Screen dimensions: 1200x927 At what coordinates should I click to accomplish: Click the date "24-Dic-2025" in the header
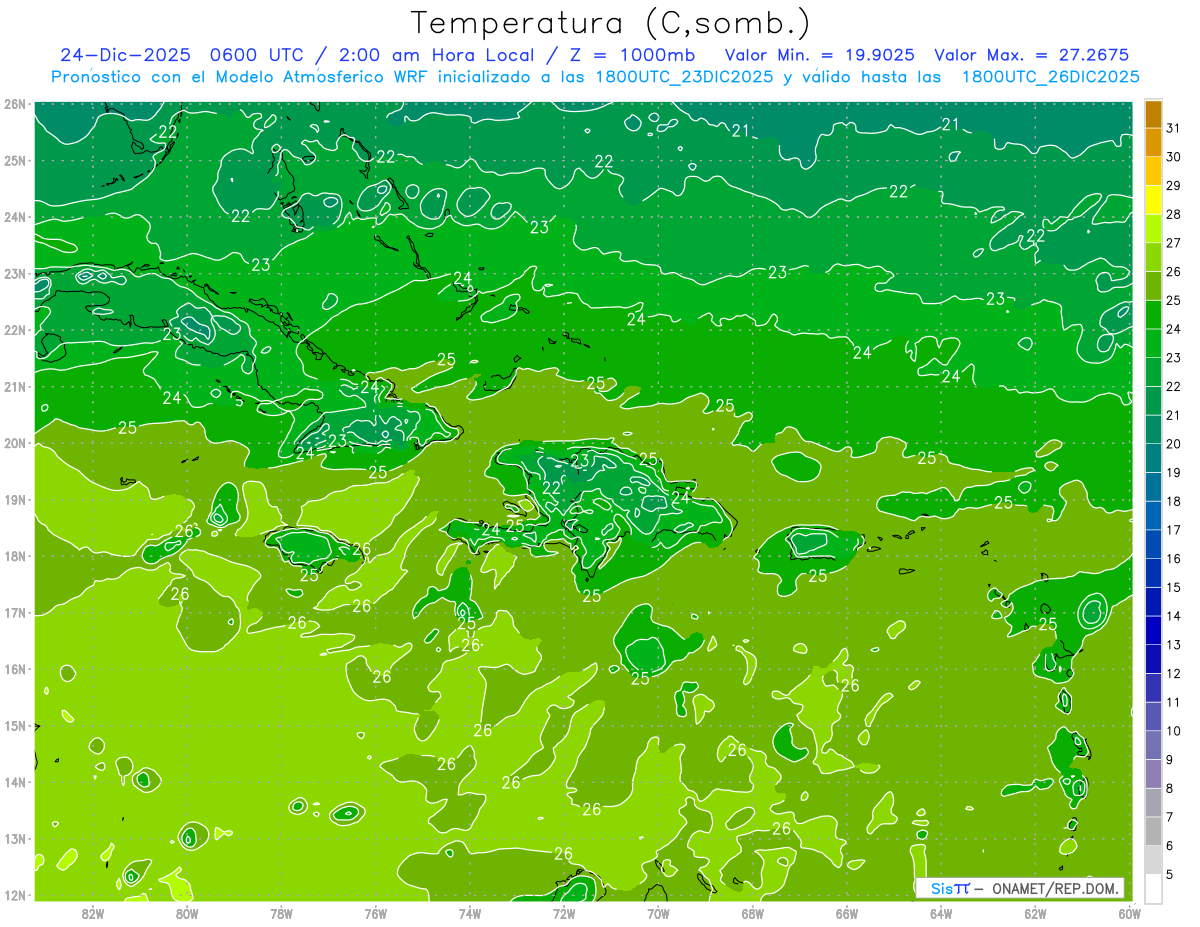tap(125, 54)
